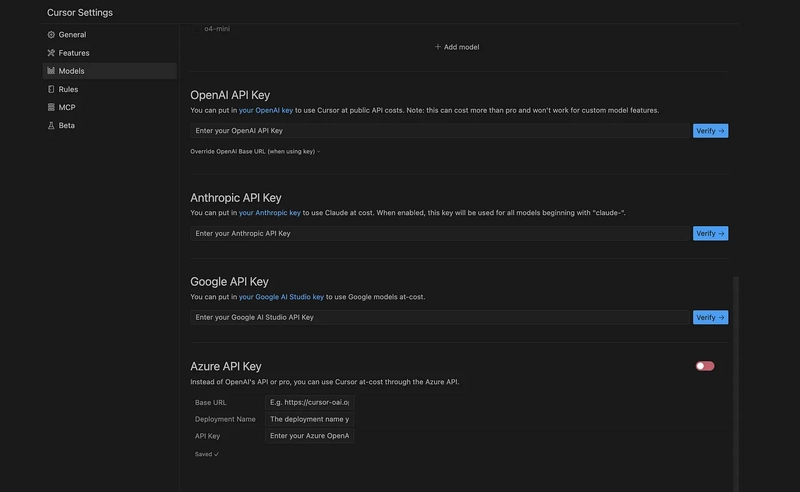Click the Models chart icon in sidebar
Image resolution: width=800 pixels, height=492 pixels.
(x=51, y=71)
